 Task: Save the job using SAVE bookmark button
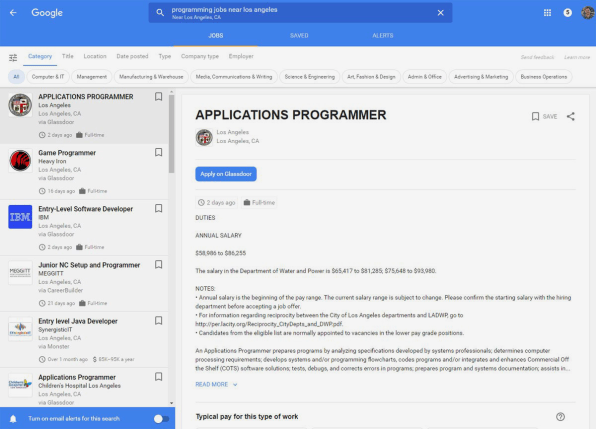544,116
